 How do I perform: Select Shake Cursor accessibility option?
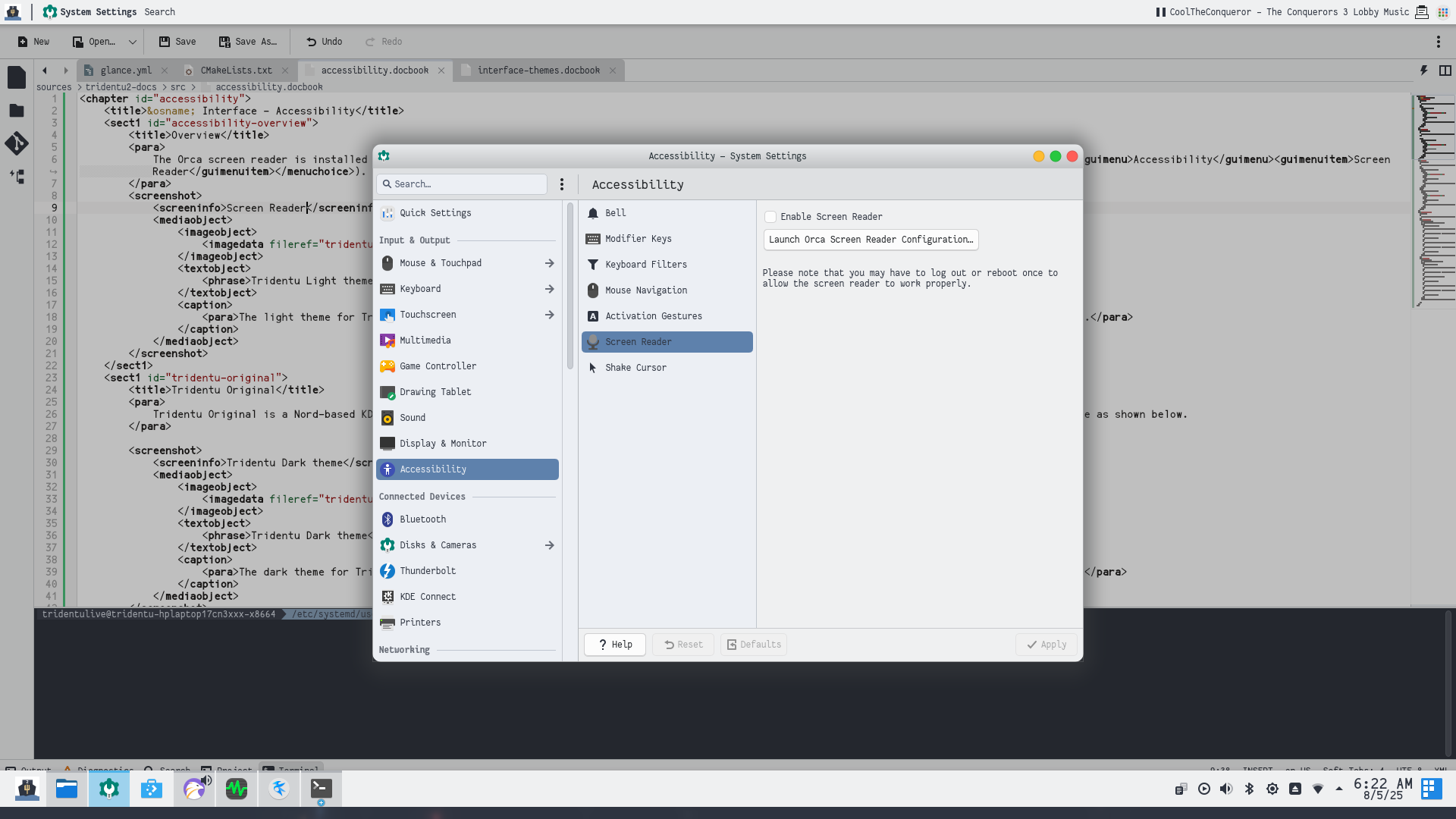point(635,368)
